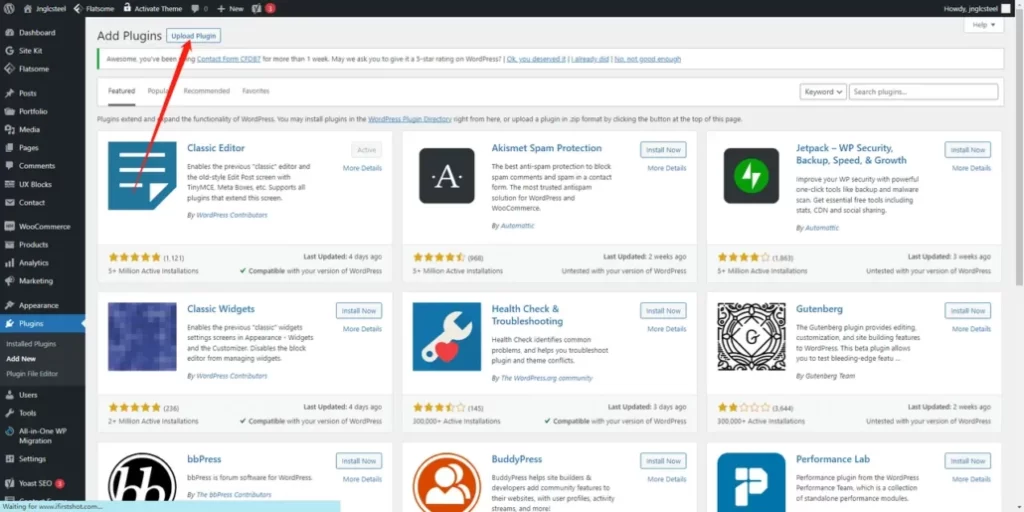Click the Yoast icon in admin bar
The width and height of the screenshot is (1024, 512).
point(256,8)
